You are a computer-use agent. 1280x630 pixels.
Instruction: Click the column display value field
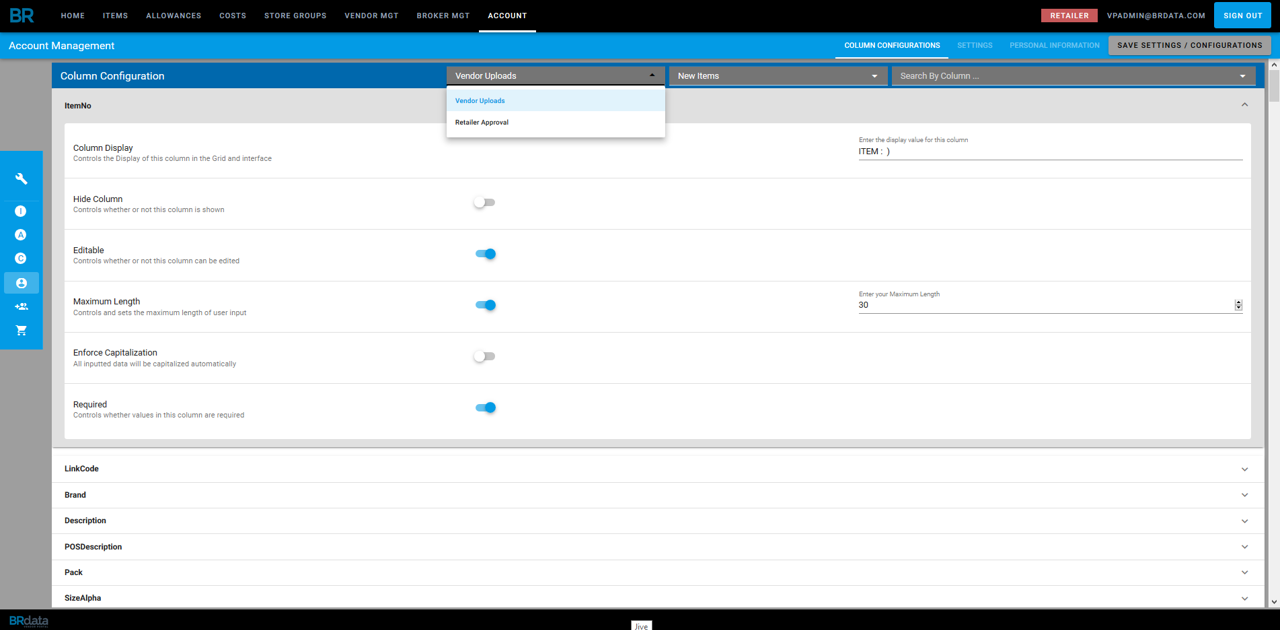click(x=1050, y=152)
